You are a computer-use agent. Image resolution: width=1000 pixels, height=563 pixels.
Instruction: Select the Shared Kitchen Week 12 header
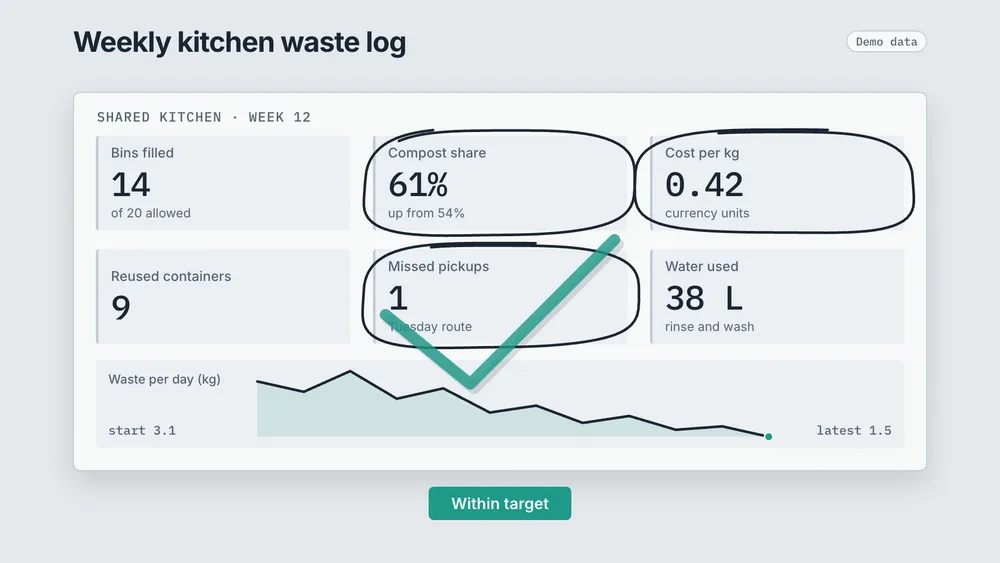(203, 117)
